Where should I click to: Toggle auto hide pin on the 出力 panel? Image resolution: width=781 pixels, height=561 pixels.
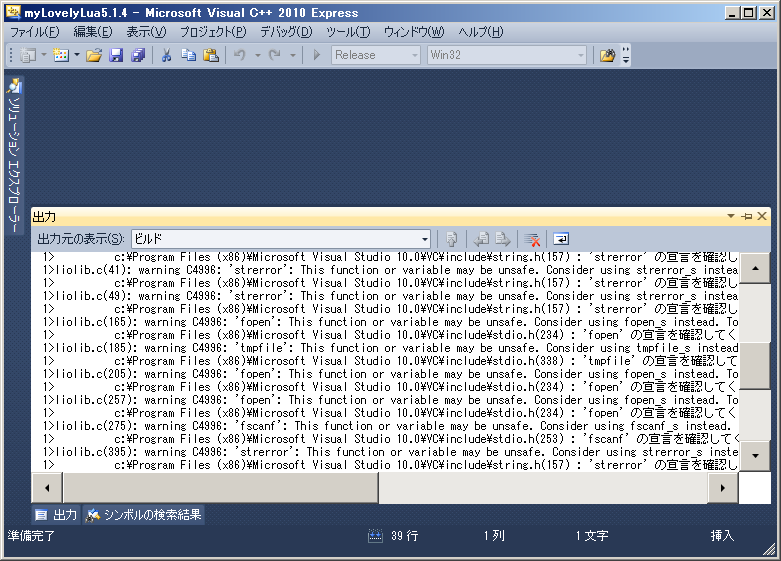coord(747,216)
